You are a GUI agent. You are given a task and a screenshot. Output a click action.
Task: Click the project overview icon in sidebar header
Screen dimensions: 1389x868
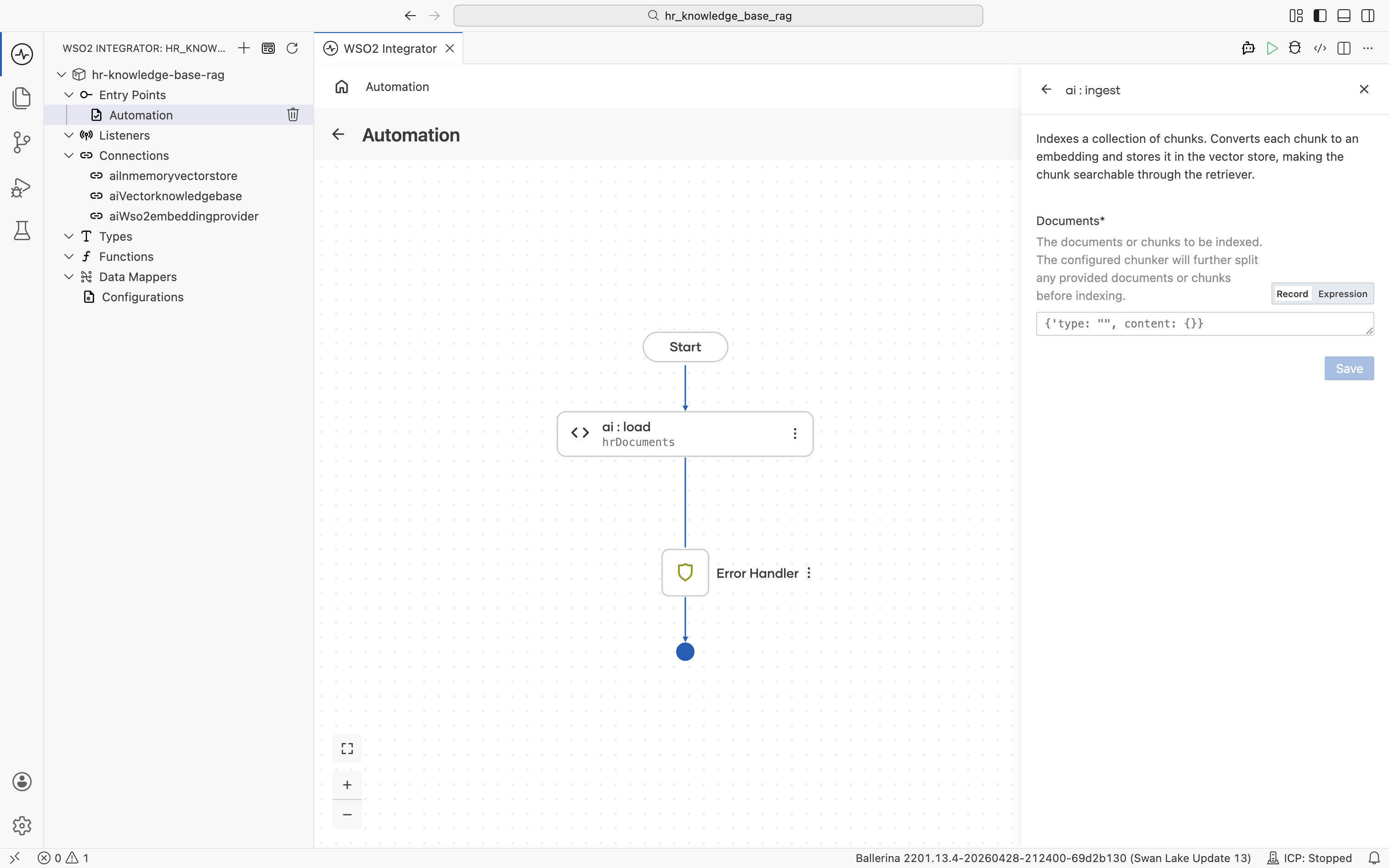[268, 48]
